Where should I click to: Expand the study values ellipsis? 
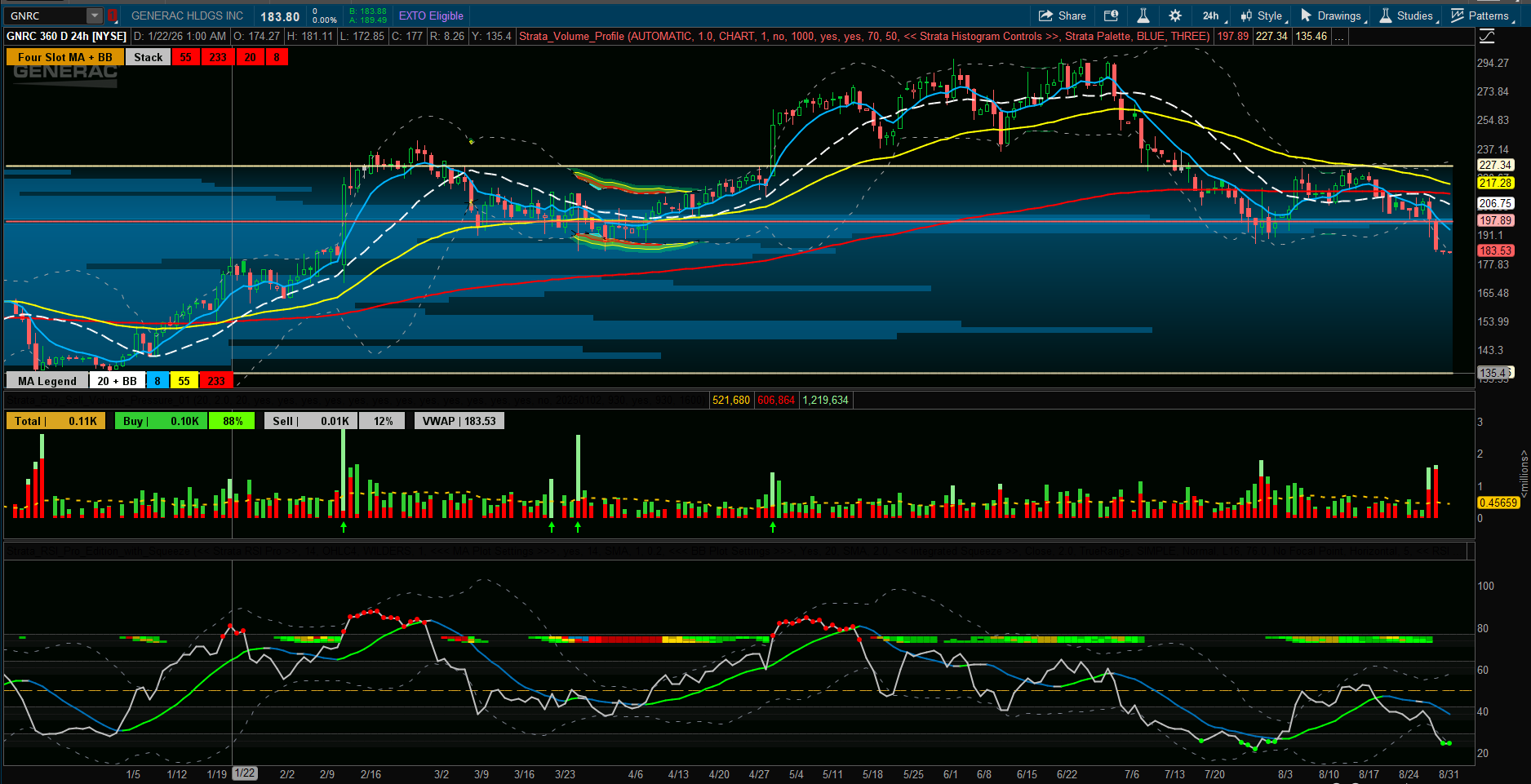(x=1339, y=36)
